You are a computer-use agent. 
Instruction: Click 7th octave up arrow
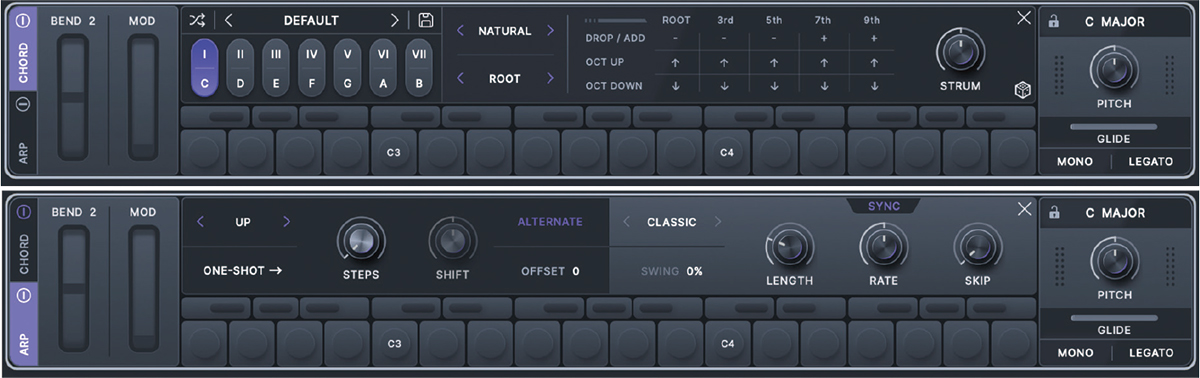[x=823, y=62]
